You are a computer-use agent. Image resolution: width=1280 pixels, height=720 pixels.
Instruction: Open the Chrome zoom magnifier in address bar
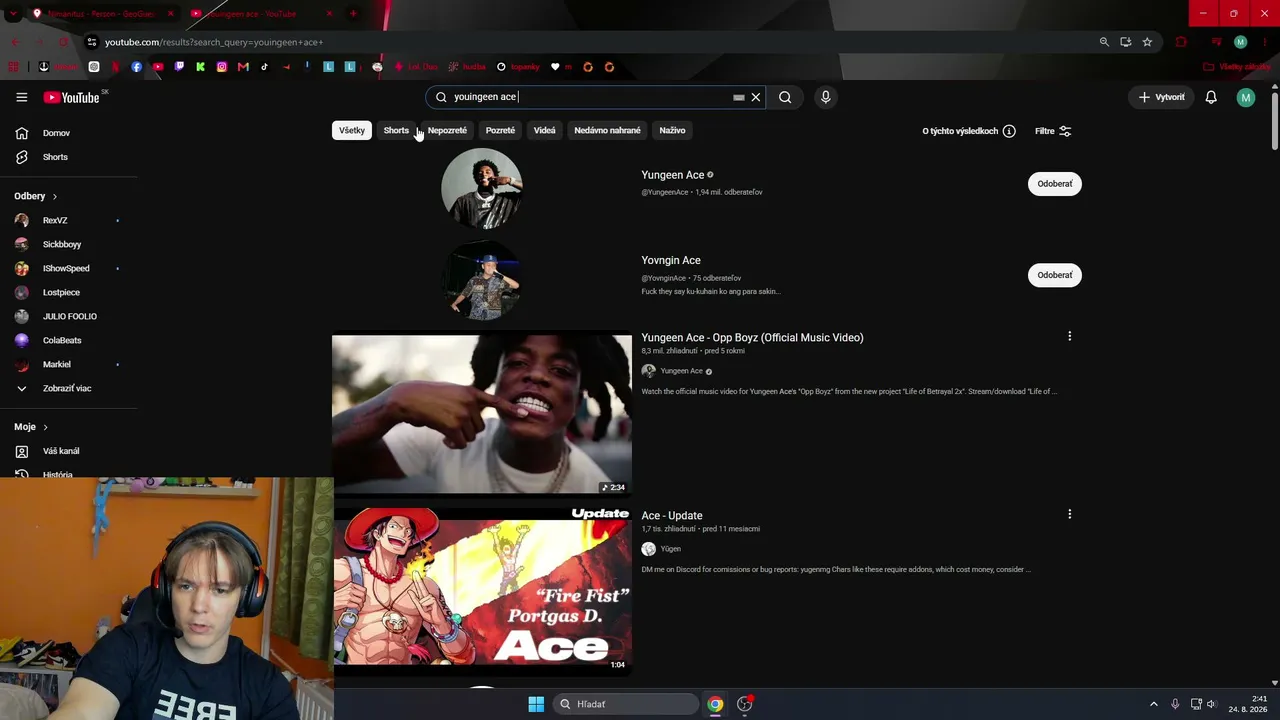click(x=1104, y=42)
